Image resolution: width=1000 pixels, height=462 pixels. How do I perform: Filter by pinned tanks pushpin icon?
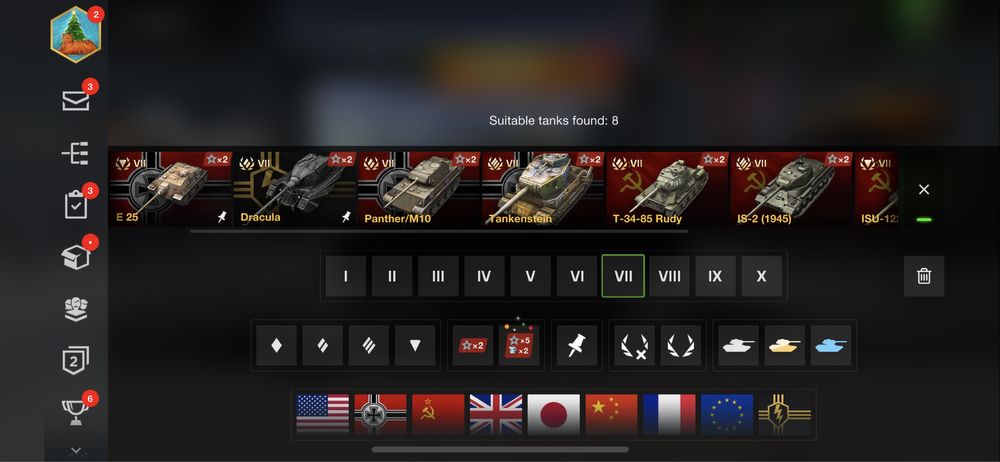(x=577, y=345)
